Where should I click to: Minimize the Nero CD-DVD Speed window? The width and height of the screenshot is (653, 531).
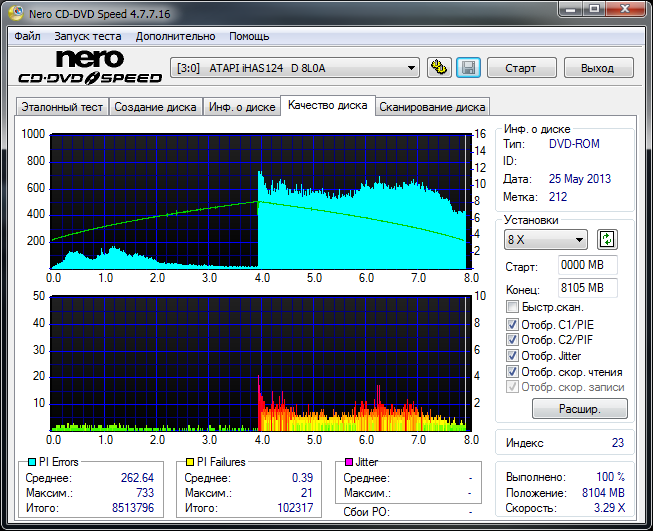(571, 9)
